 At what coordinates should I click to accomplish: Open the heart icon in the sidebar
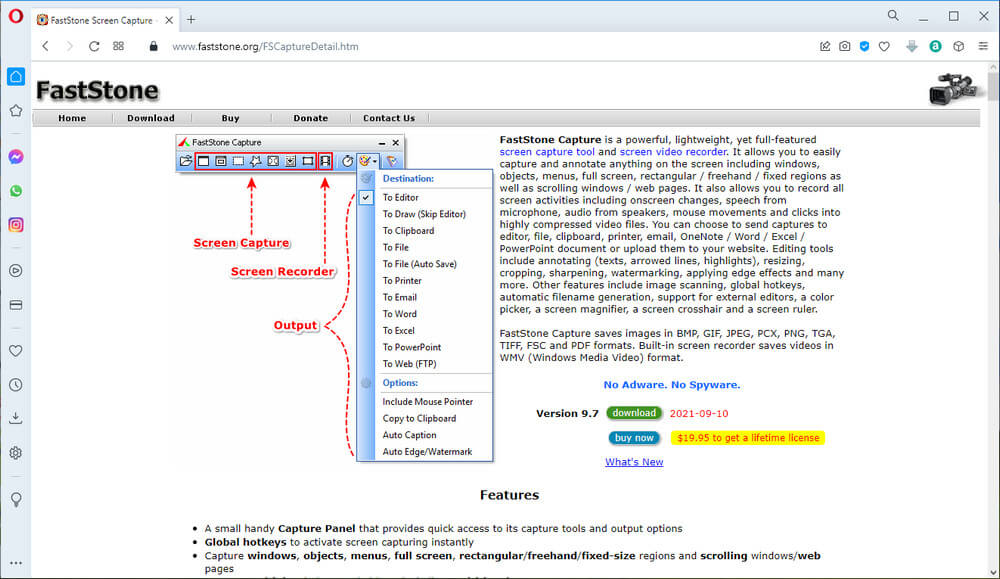pos(16,351)
